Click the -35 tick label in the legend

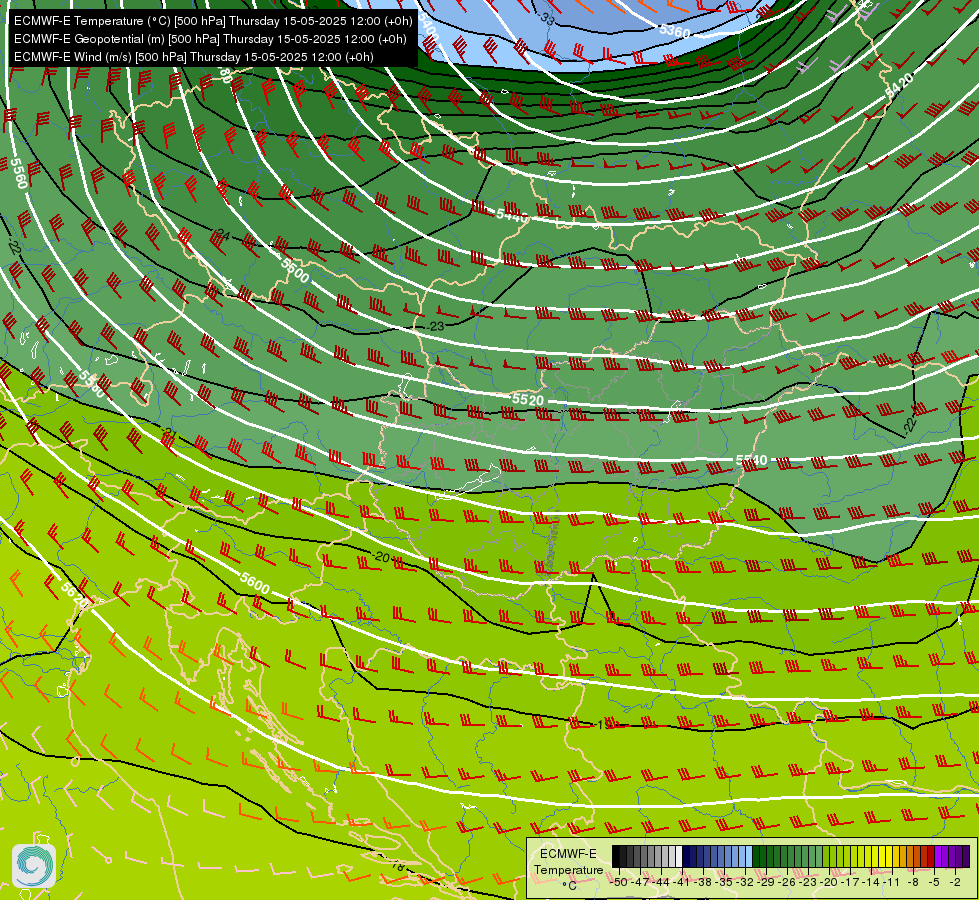point(725,882)
